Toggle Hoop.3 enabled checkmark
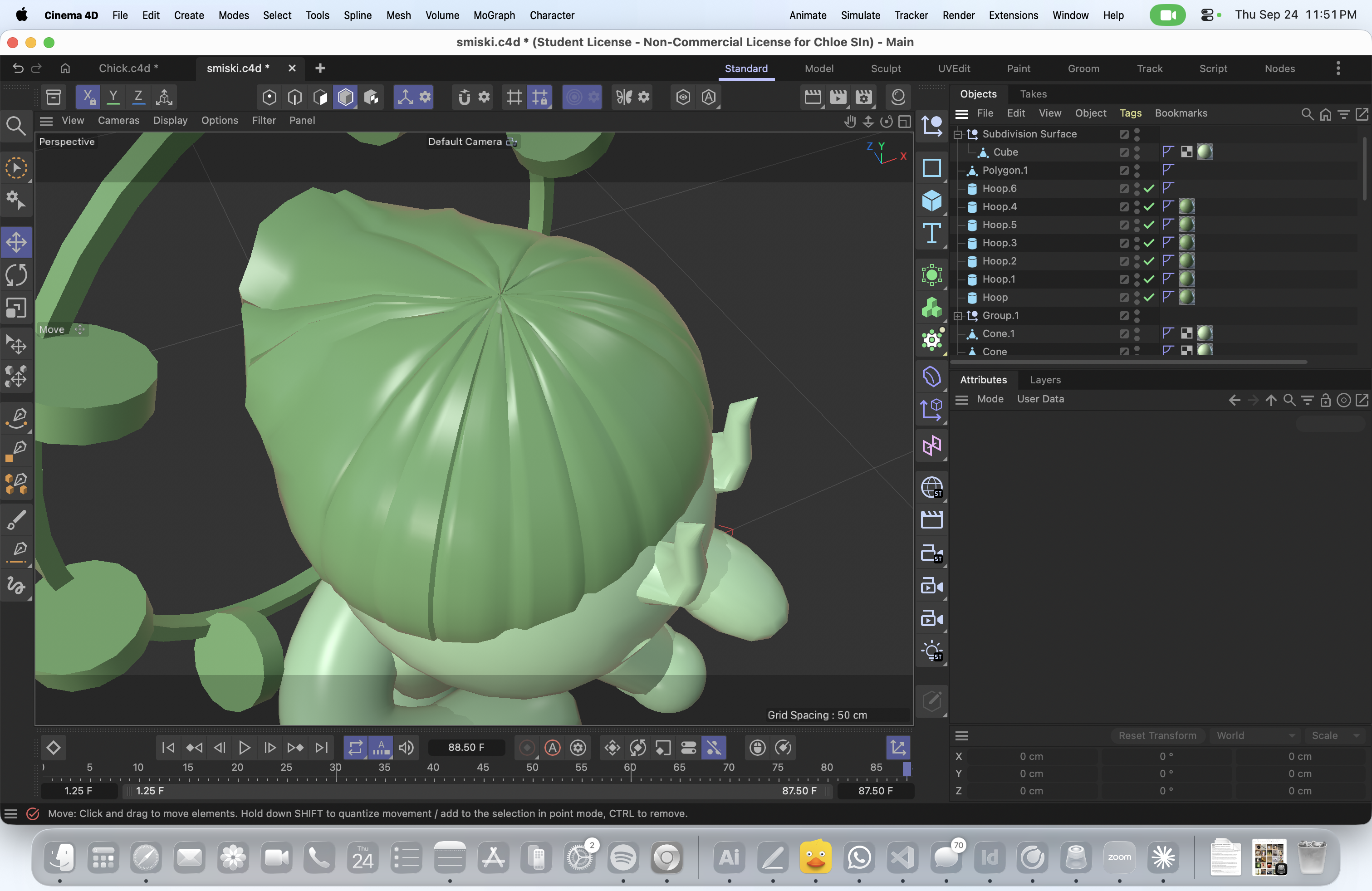1372x891 pixels. 1149,243
